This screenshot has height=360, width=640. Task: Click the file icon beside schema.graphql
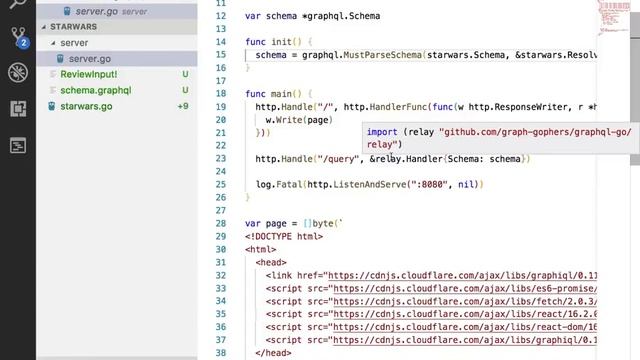pos(53,90)
